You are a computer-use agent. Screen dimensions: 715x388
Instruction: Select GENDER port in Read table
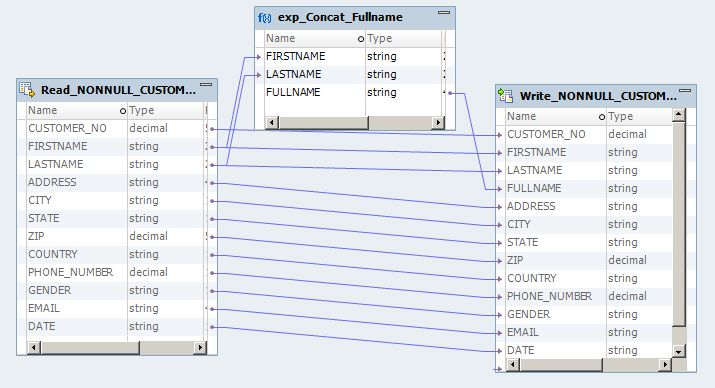49,290
